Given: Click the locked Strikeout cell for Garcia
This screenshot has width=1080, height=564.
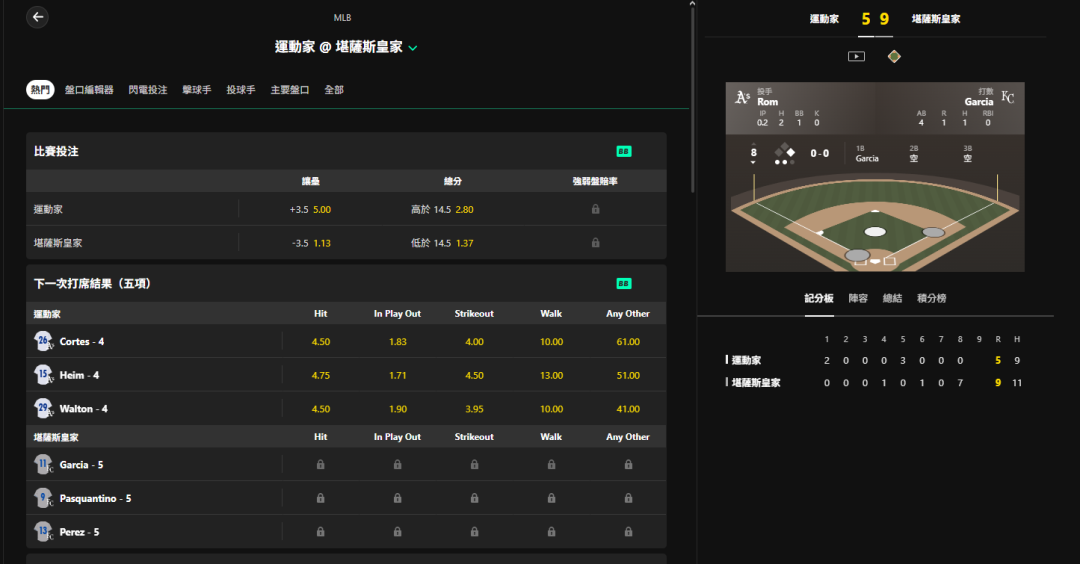Looking at the screenshot, I should click(x=475, y=465).
